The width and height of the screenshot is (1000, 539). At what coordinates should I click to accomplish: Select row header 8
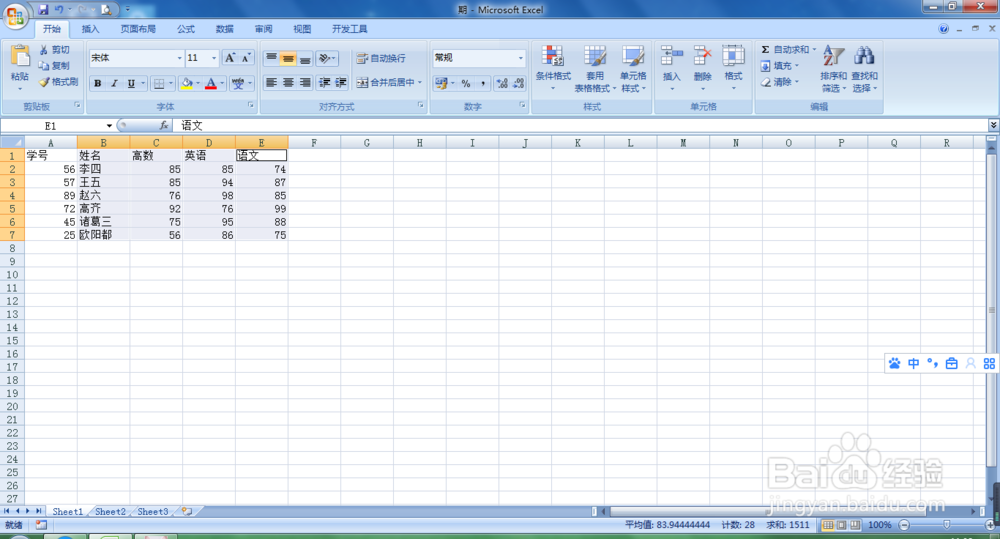pyautogui.click(x=12, y=248)
